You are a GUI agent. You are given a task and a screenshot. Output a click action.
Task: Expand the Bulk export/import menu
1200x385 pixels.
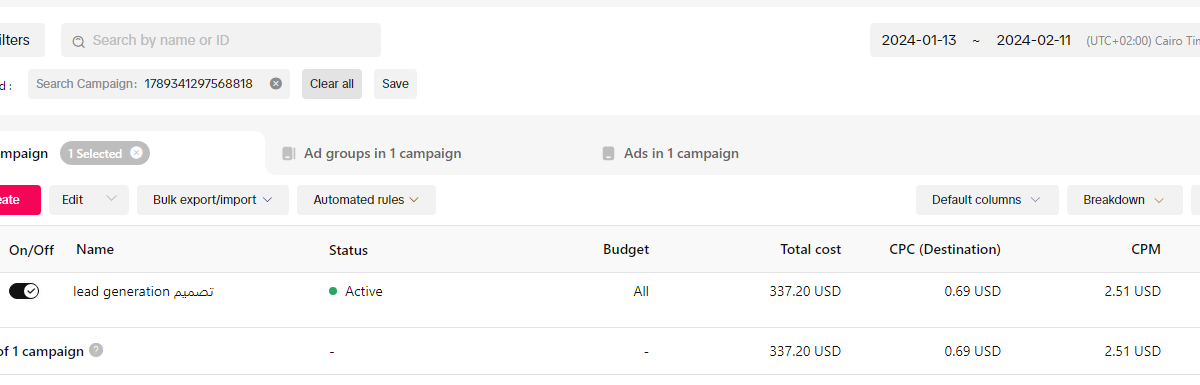tap(213, 200)
